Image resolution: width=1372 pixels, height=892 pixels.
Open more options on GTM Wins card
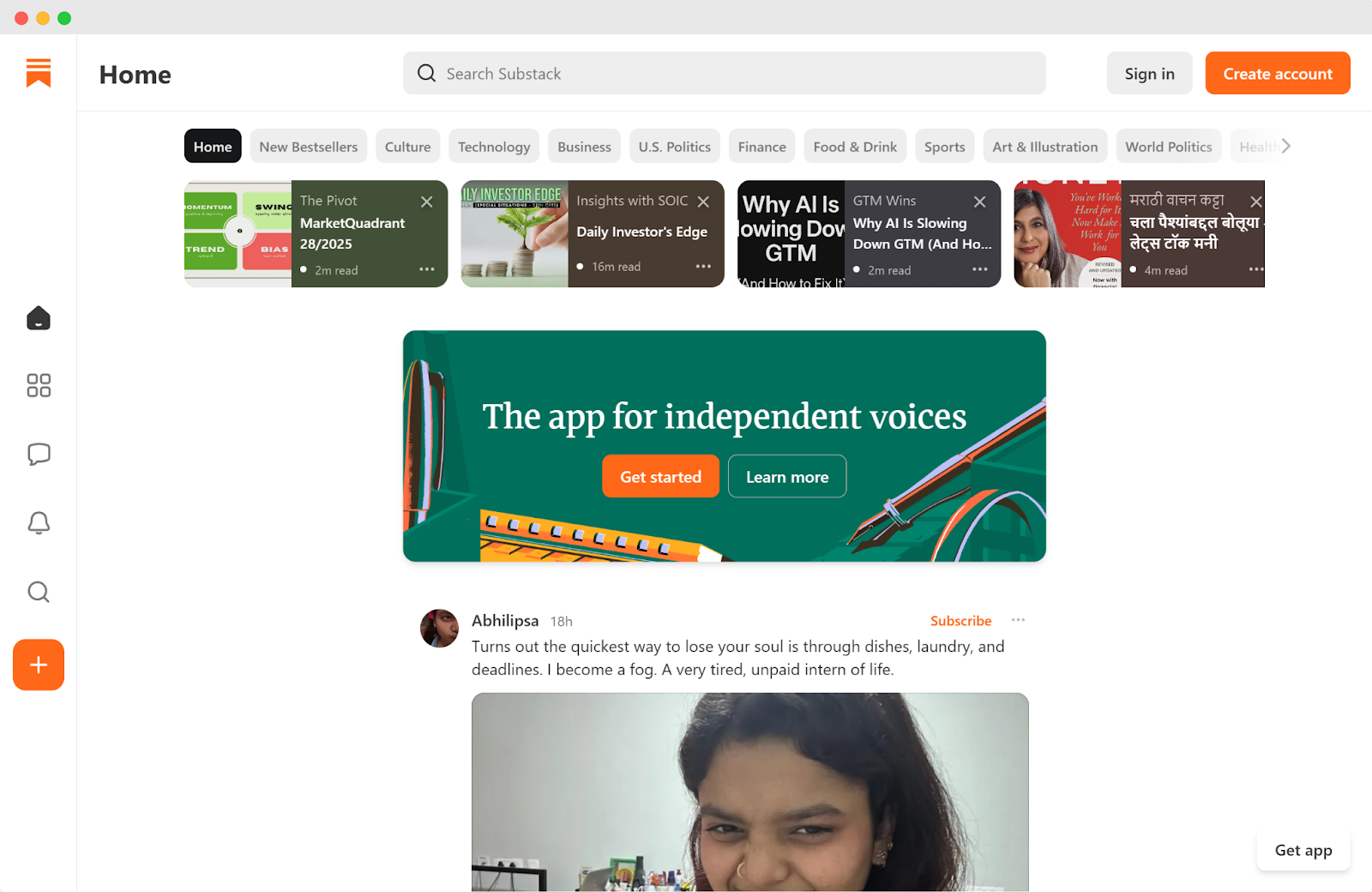click(x=980, y=269)
